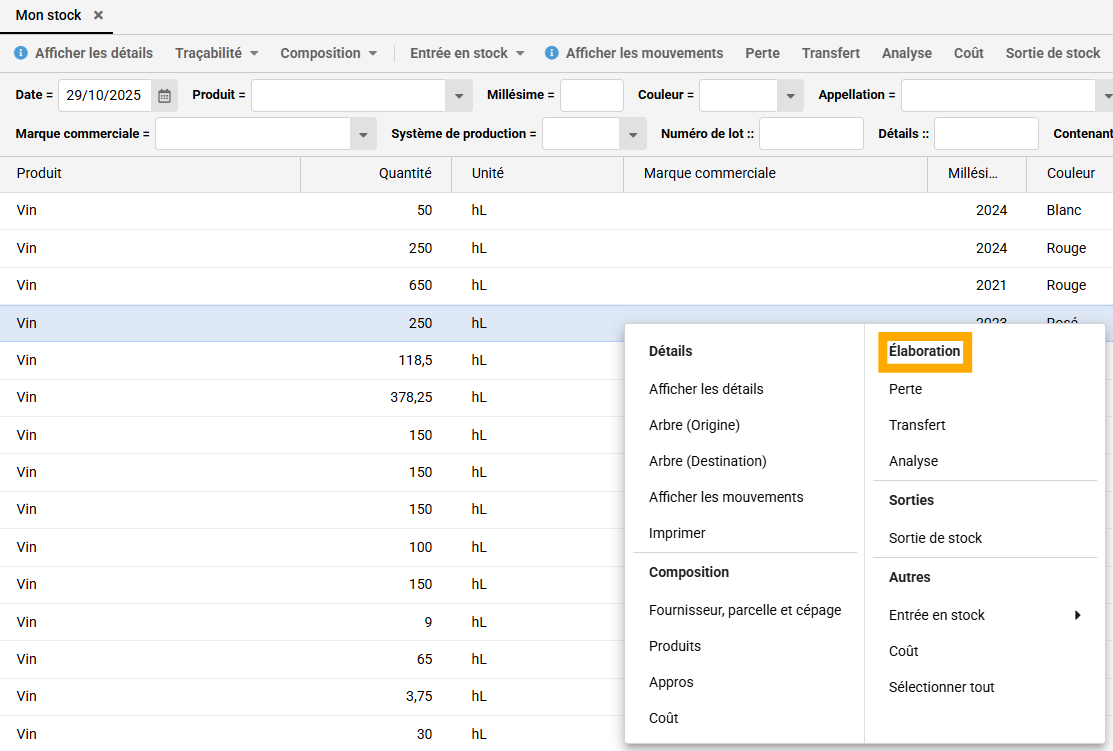Choose Arbre (Origine) from context menu
This screenshot has width=1113, height=751.
(x=694, y=425)
